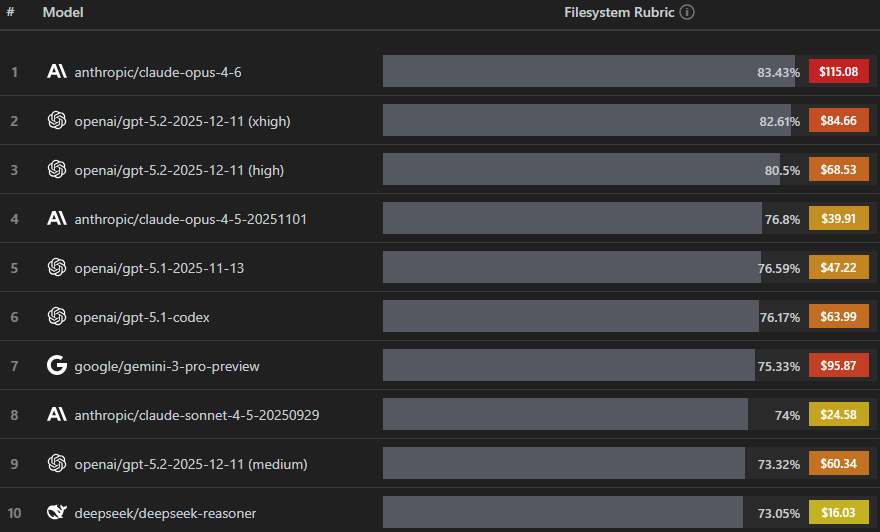Click the Anthropic logo for claude-opus-4-6
Screen dimensions: 880x532
(x=56, y=72)
